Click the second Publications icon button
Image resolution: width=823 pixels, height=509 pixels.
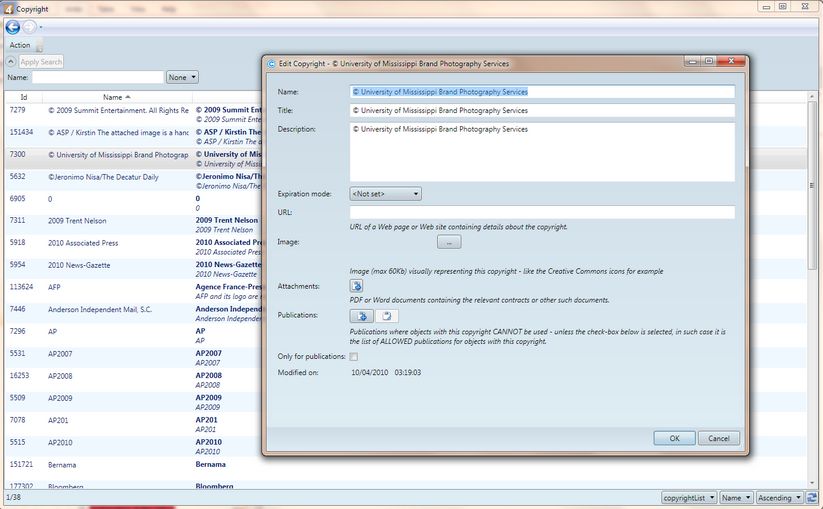[x=387, y=315]
